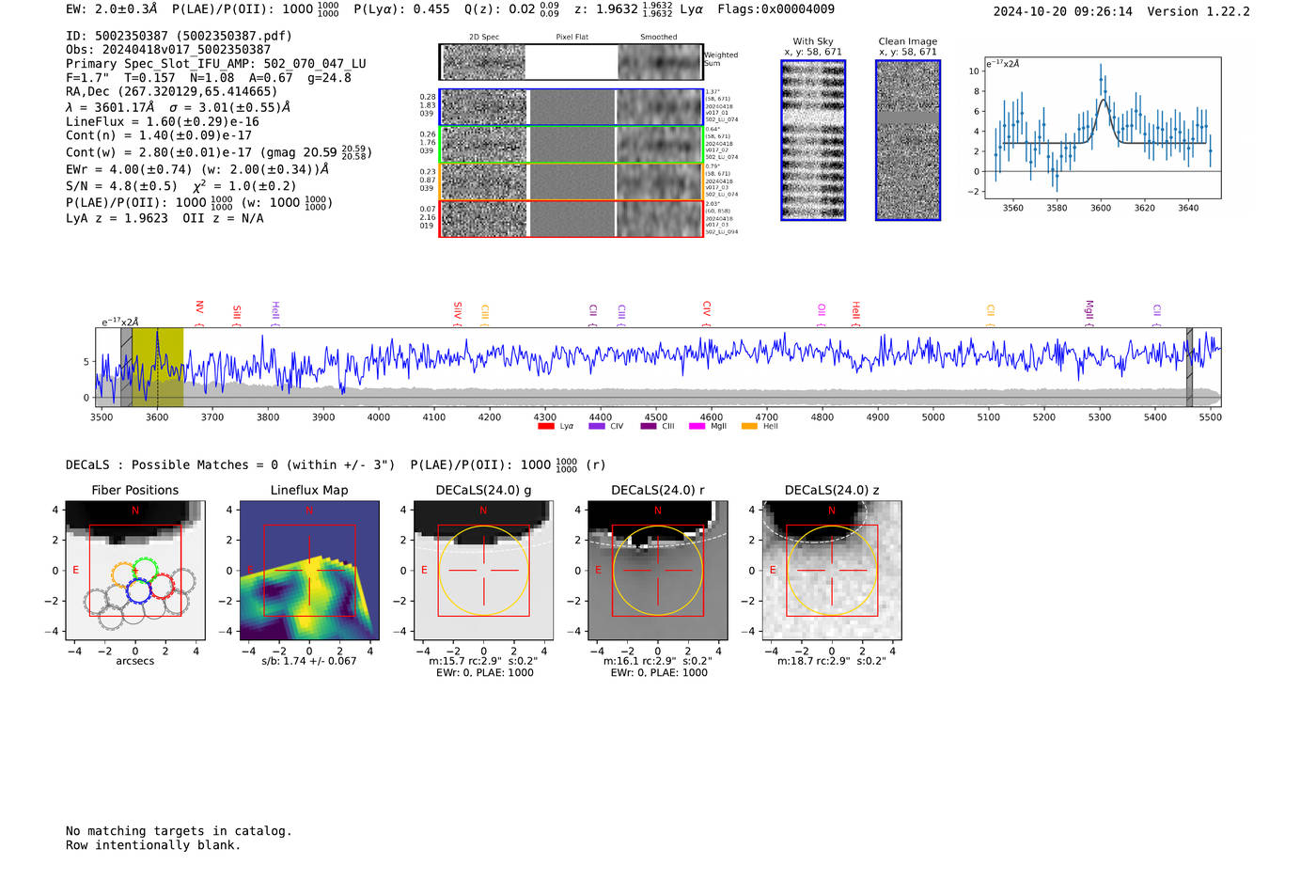Click the red fiber circle in Fiber Positions

[162, 586]
